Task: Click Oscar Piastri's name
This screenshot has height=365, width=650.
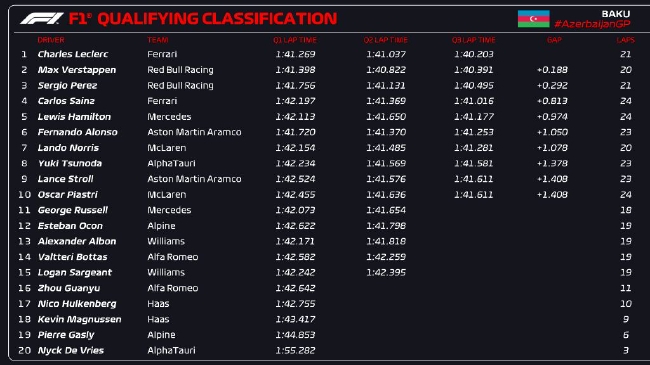Action: pyautogui.click(x=68, y=195)
